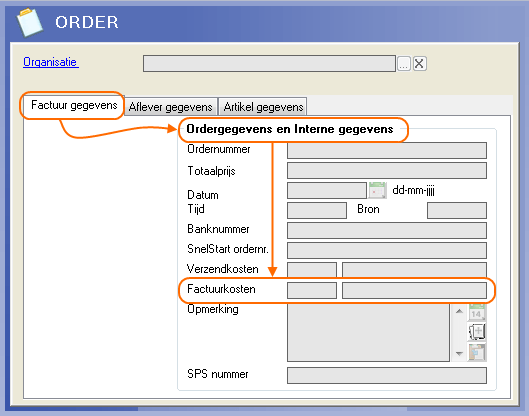Click the document-with-plus icon beside Opmerking
This screenshot has width=529, height=416.
[x=477, y=332]
